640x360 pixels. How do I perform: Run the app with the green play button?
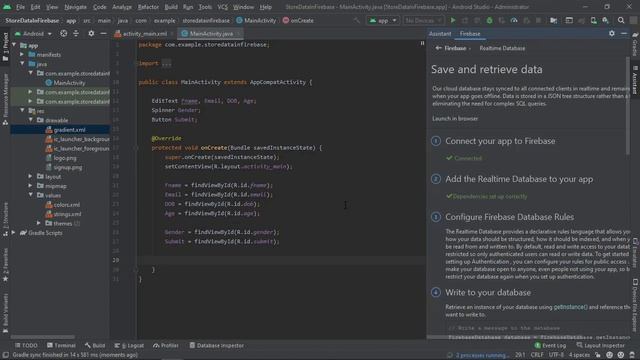tap(453, 20)
